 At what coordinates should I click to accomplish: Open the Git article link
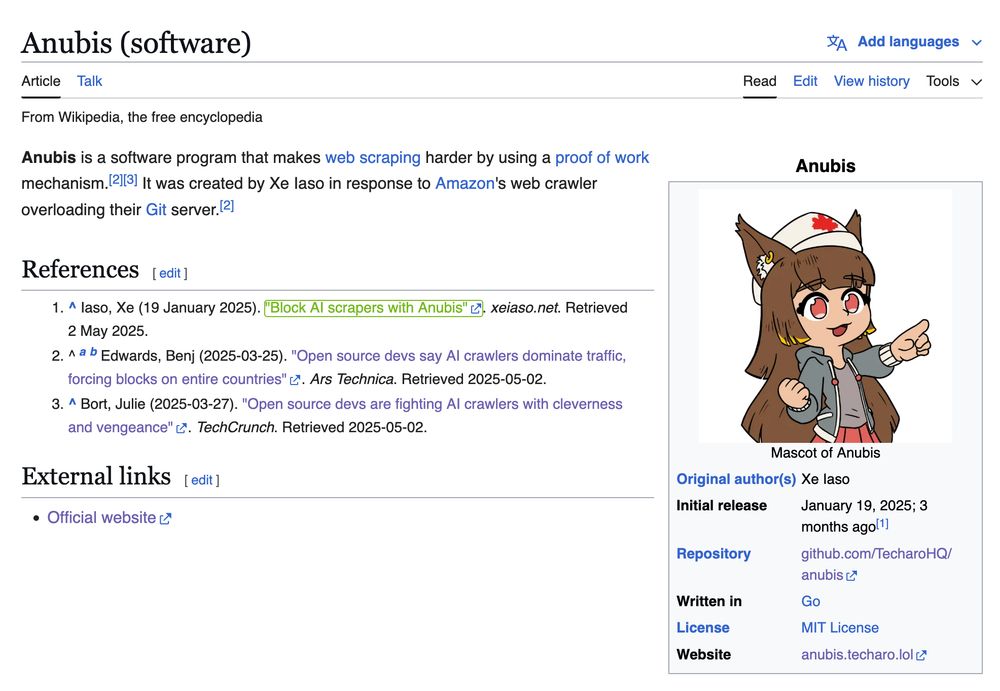click(x=156, y=210)
